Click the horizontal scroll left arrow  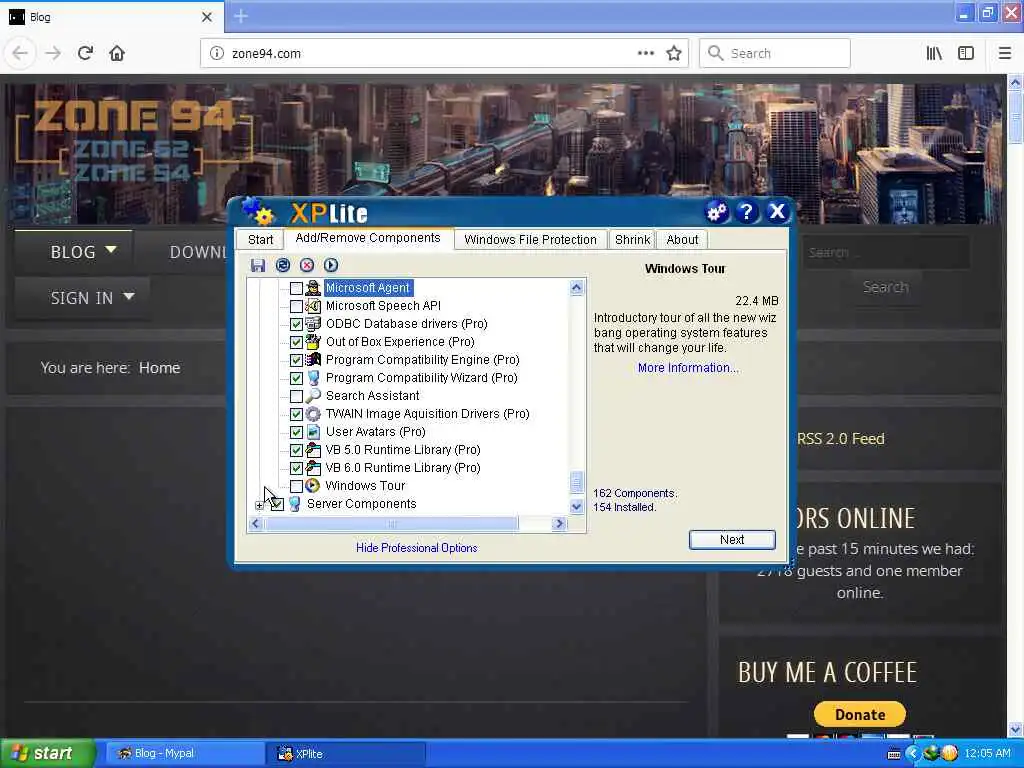pos(255,524)
